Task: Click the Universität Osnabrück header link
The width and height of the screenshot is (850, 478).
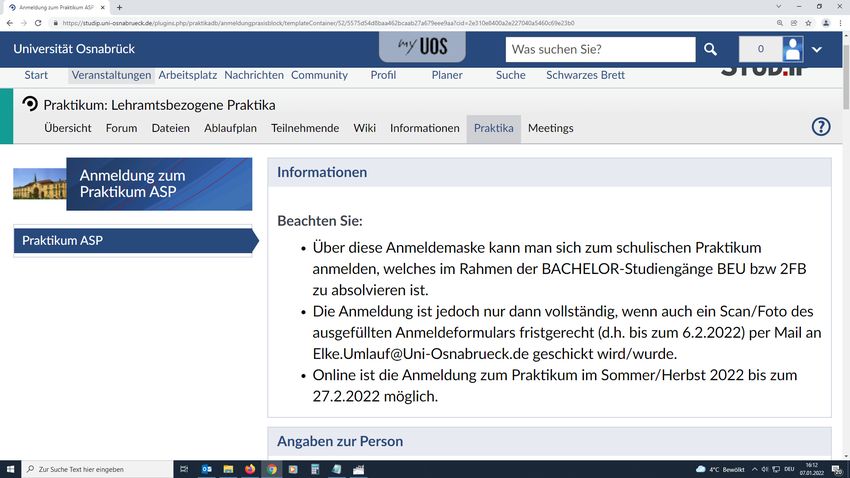Action: (74, 49)
